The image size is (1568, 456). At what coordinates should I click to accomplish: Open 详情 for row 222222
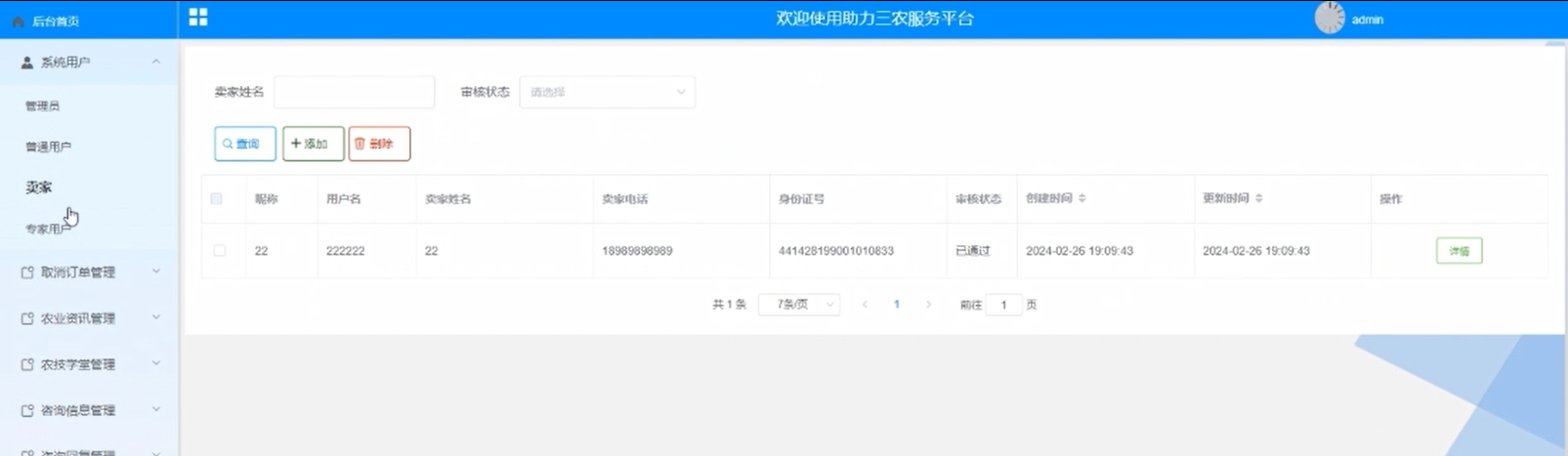pyautogui.click(x=1459, y=251)
